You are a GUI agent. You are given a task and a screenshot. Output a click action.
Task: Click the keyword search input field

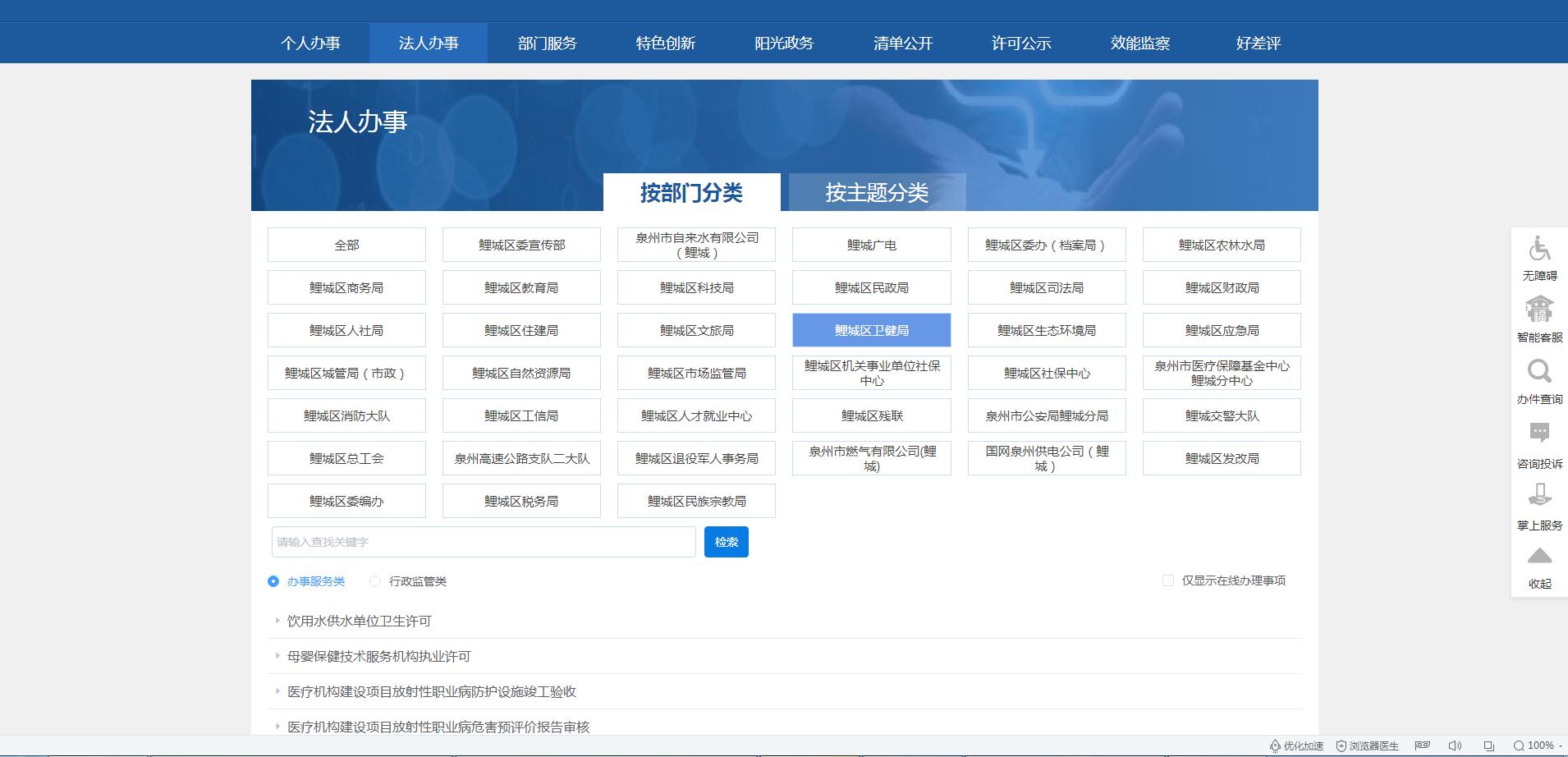coord(483,542)
